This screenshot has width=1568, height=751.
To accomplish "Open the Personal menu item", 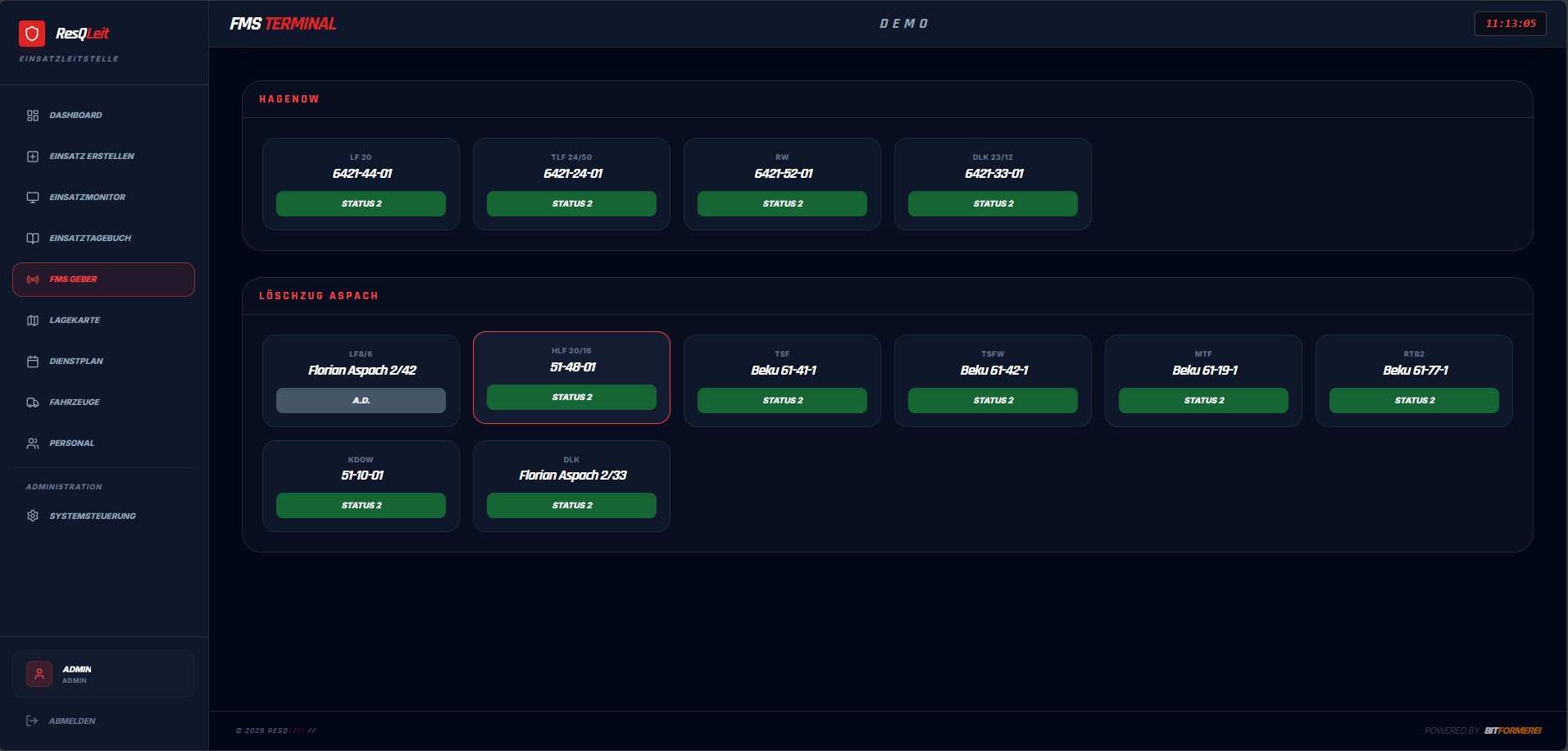I will (x=71, y=444).
